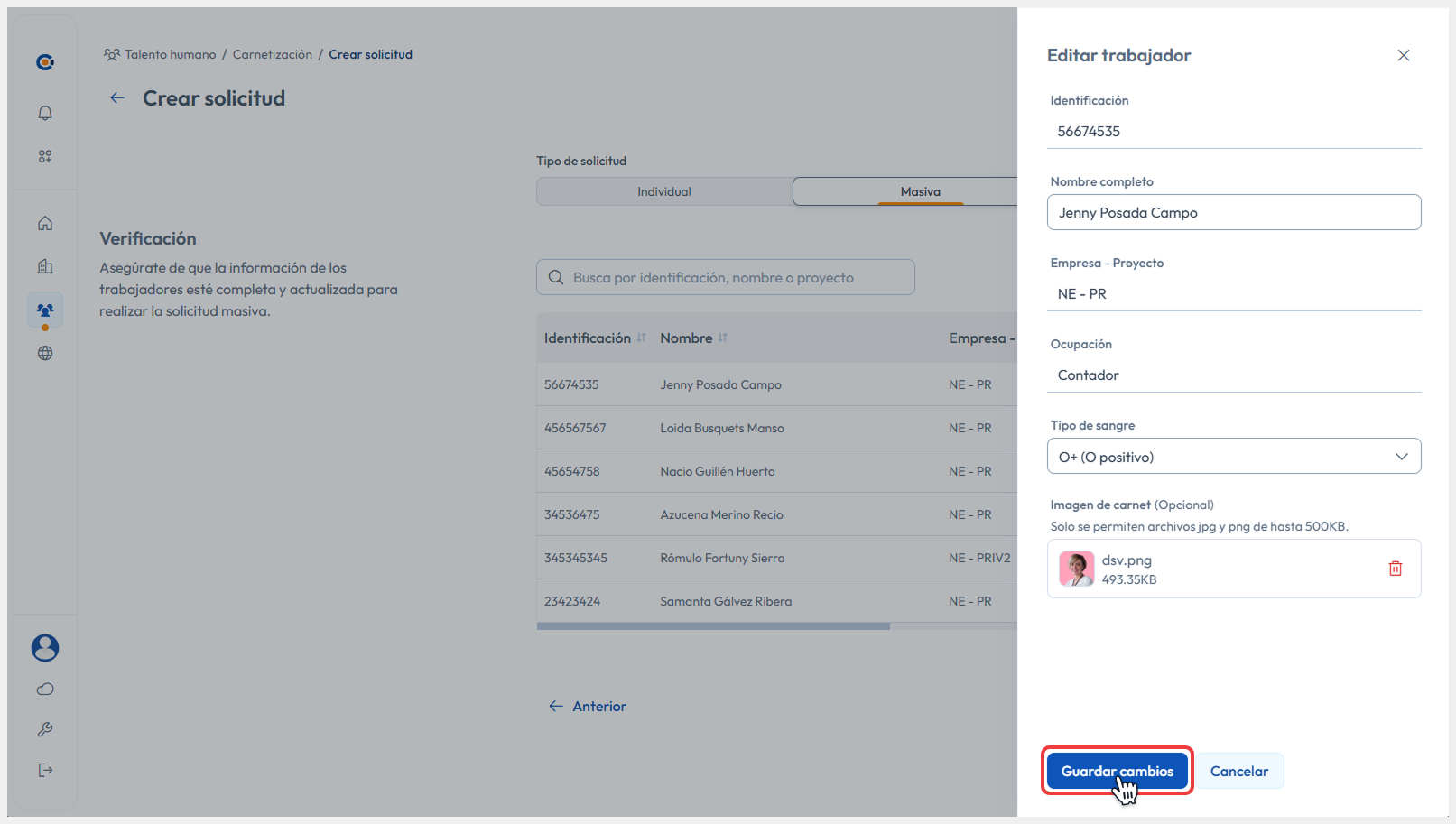
Task: Open the companies building icon
Action: tap(45, 266)
